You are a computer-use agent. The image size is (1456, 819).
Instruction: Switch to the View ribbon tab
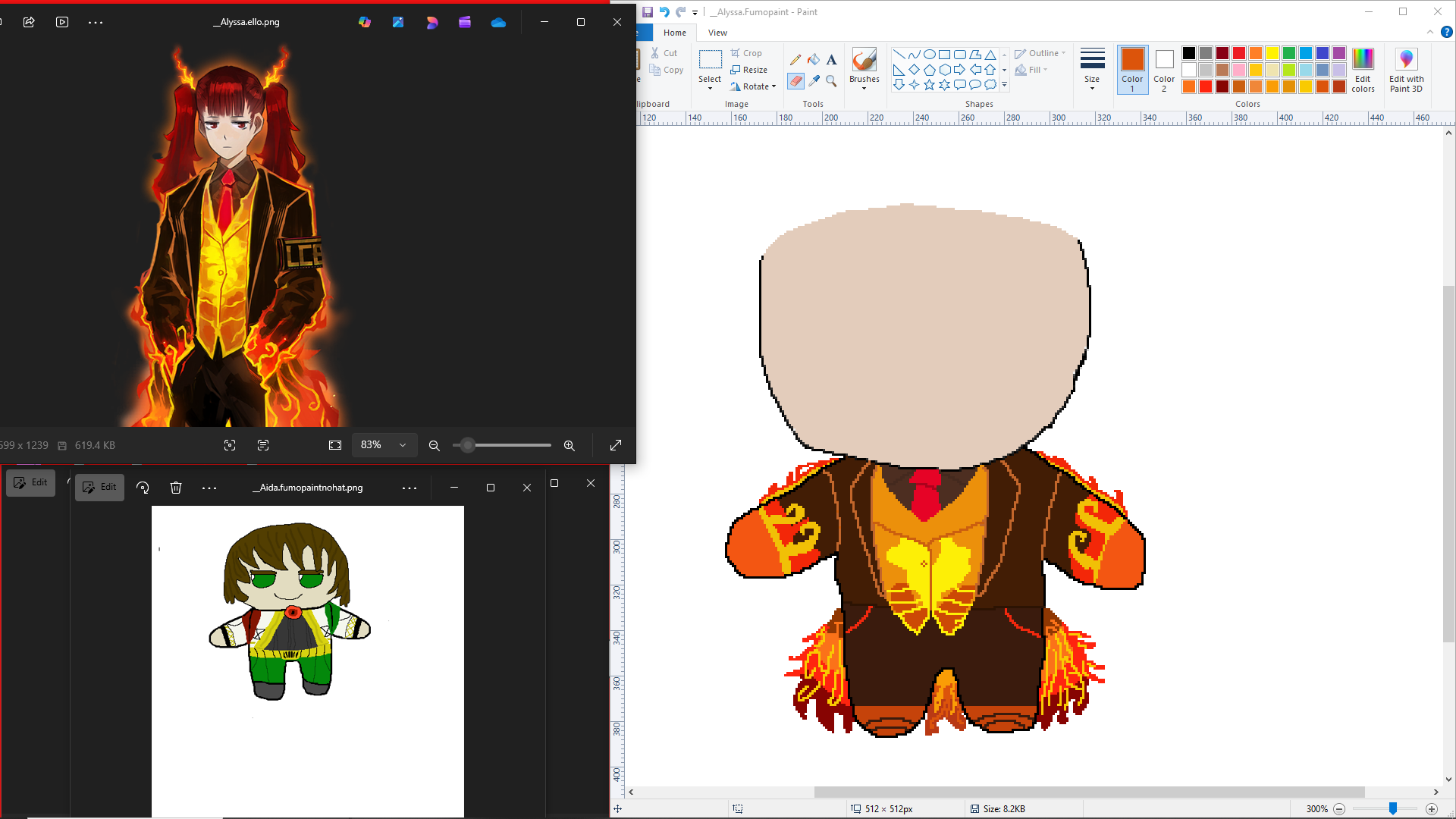717,33
